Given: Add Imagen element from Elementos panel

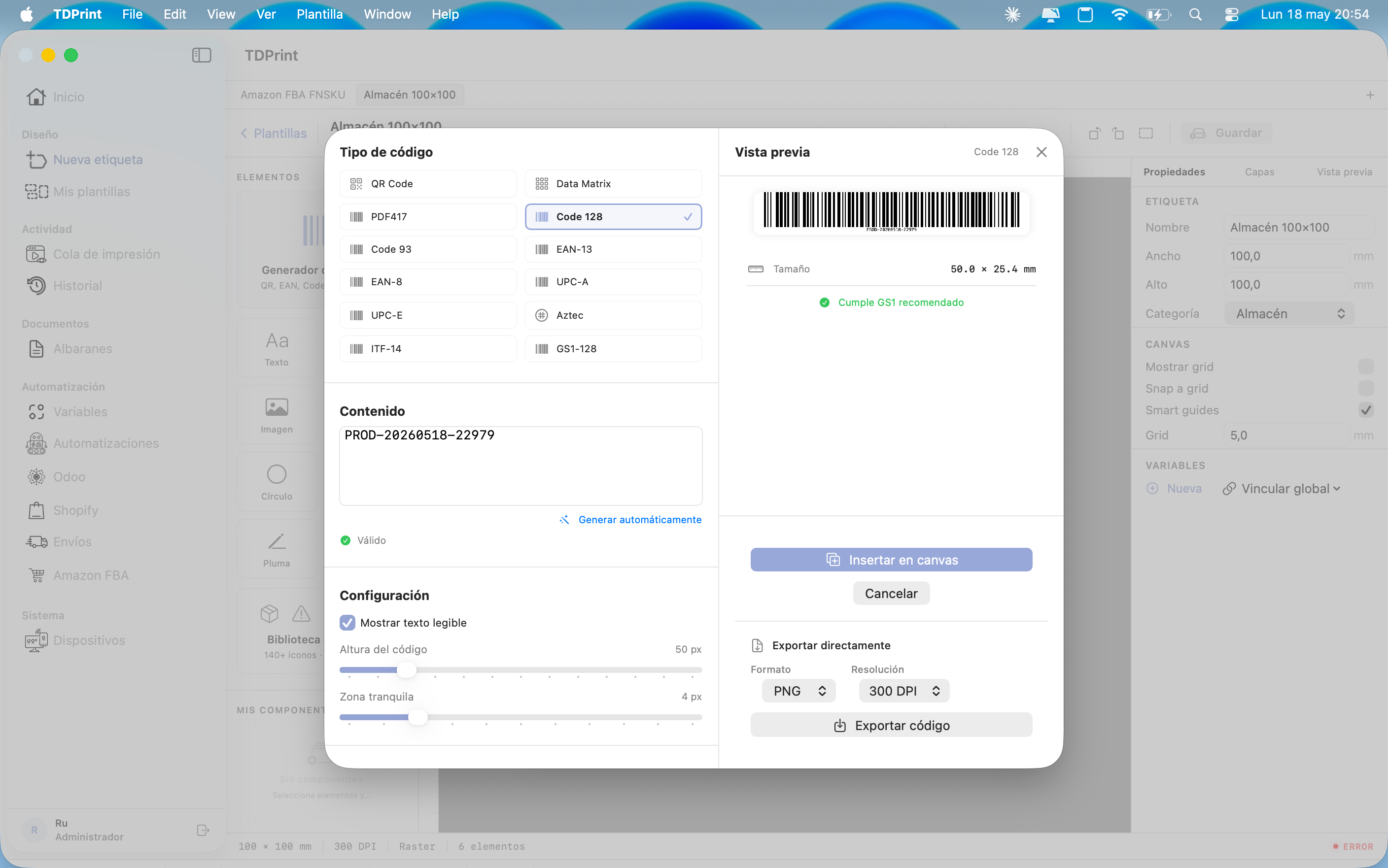Looking at the screenshot, I should coord(277,415).
